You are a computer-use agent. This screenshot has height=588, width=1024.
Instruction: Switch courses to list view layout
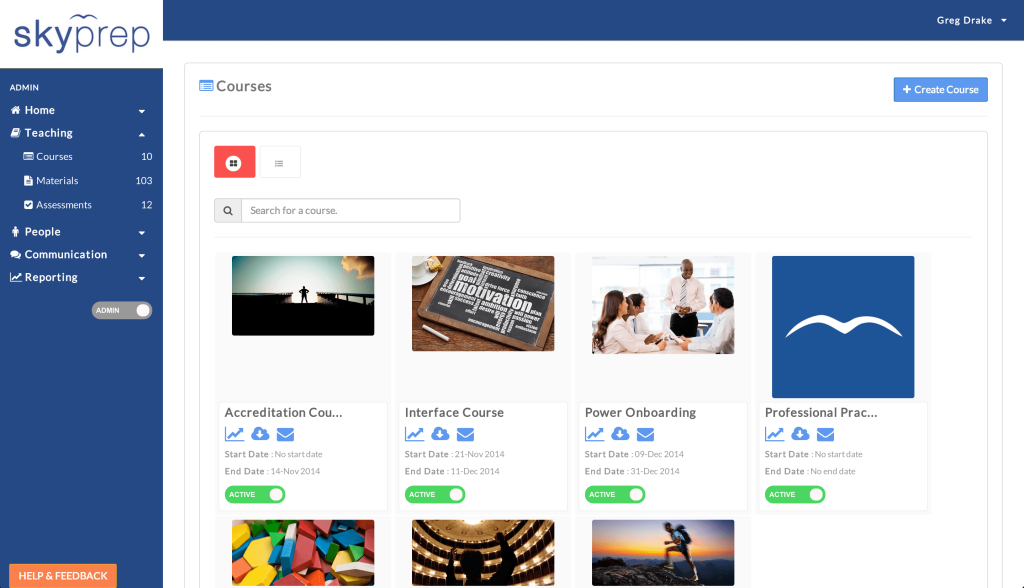click(279, 161)
